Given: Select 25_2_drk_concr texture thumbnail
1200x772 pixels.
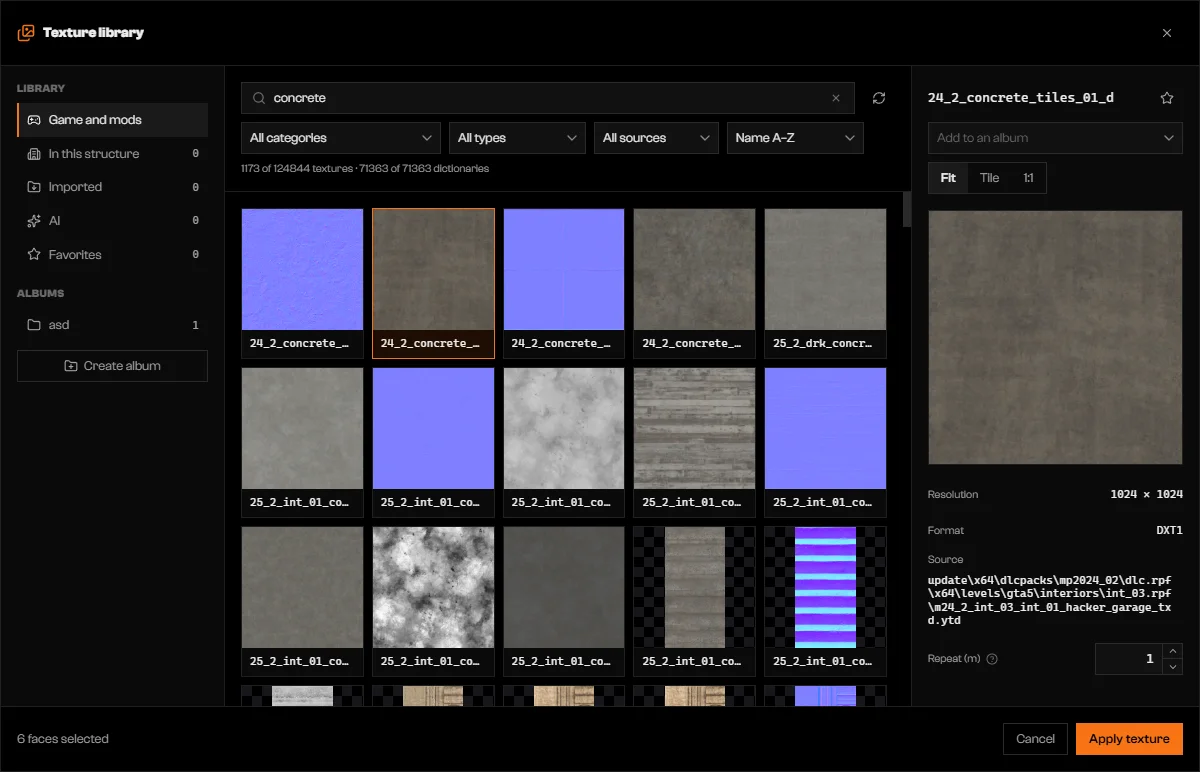Looking at the screenshot, I should pos(825,283).
